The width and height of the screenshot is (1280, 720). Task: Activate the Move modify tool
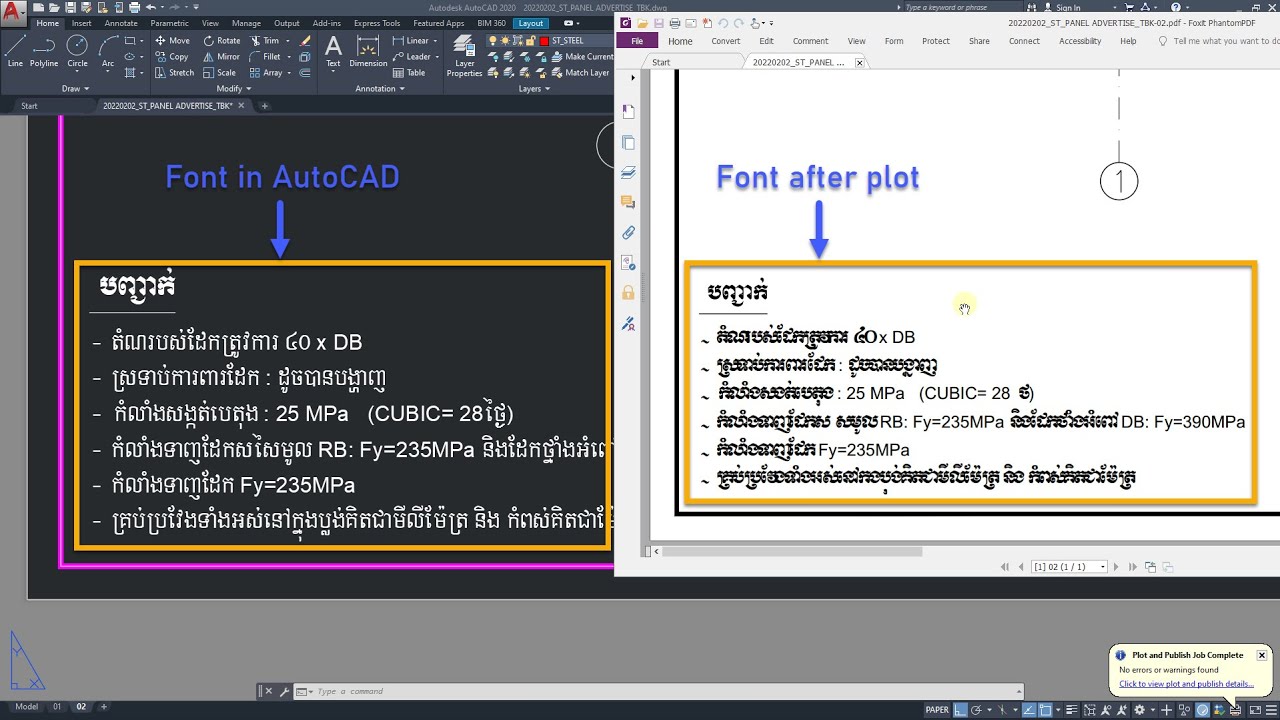[172, 41]
